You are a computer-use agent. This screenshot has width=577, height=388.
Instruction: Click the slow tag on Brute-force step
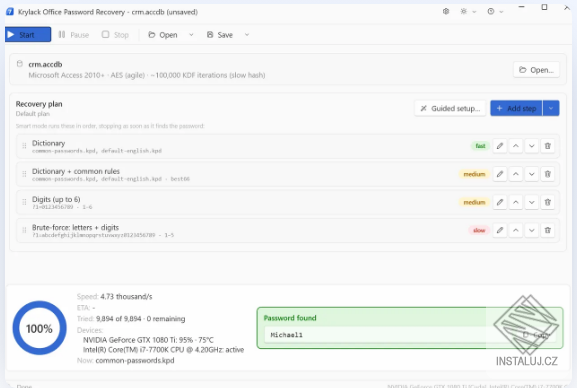click(479, 230)
